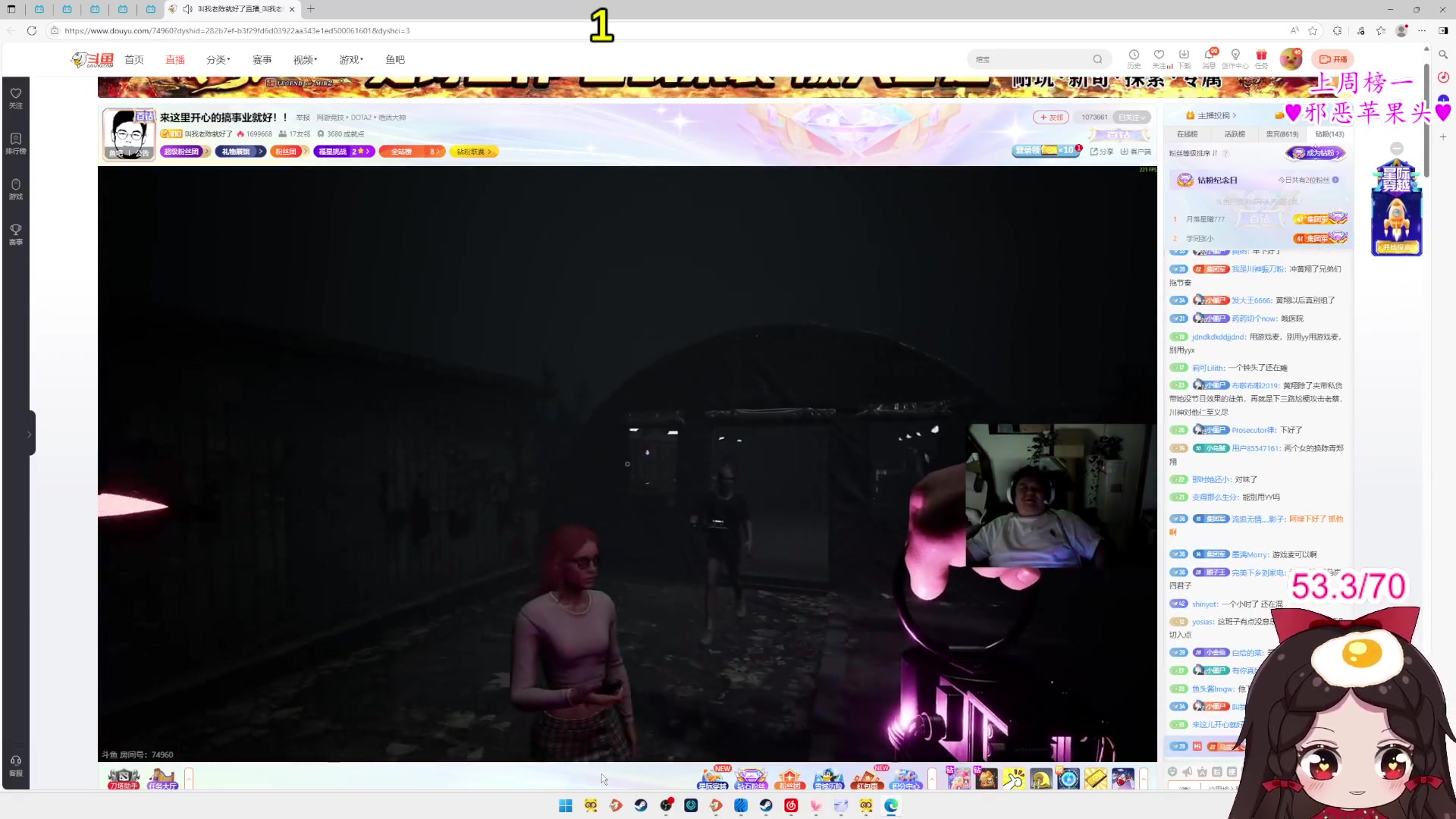Viewport: 1456px width, 819px height.
Task: Open the 超级粉丝团 badge
Action: (184, 152)
